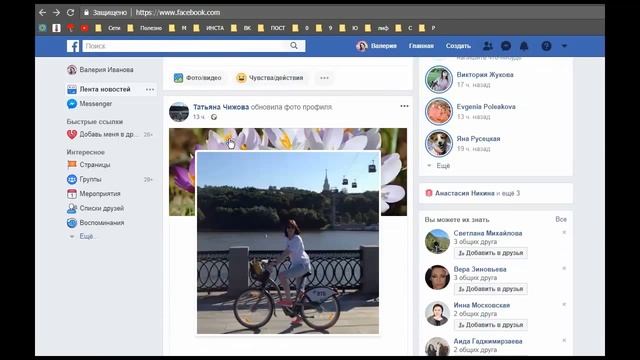Expand Ещё in left sidebar
The width and height of the screenshot is (640, 360).
click(82, 236)
